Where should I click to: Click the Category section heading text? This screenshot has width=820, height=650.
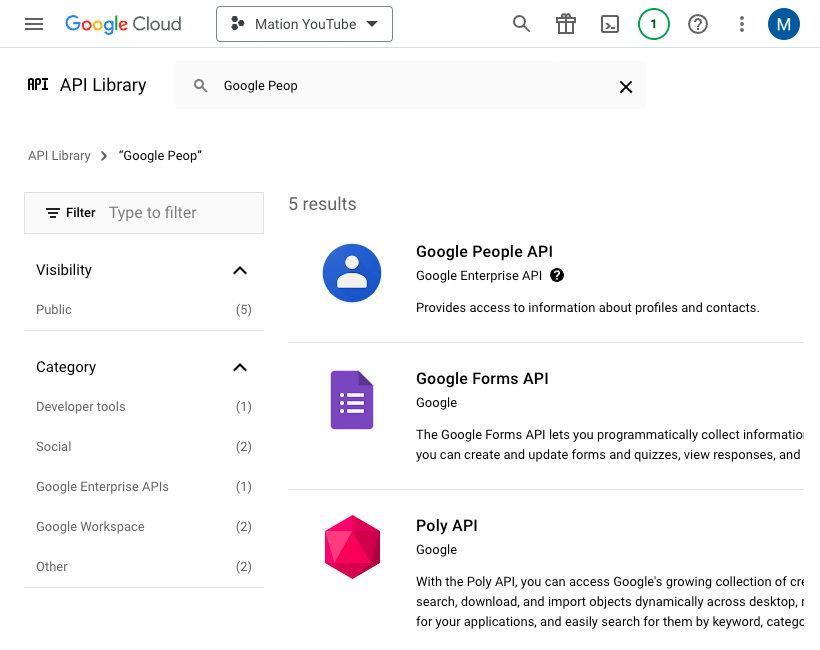click(x=66, y=367)
